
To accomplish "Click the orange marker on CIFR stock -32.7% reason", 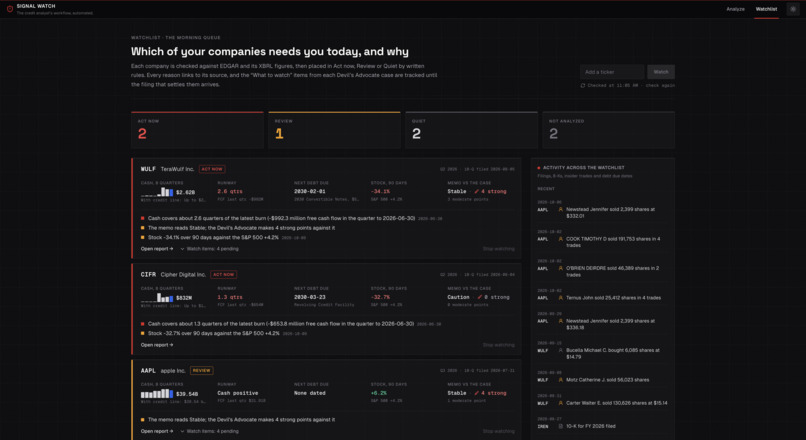I will click(x=143, y=334).
